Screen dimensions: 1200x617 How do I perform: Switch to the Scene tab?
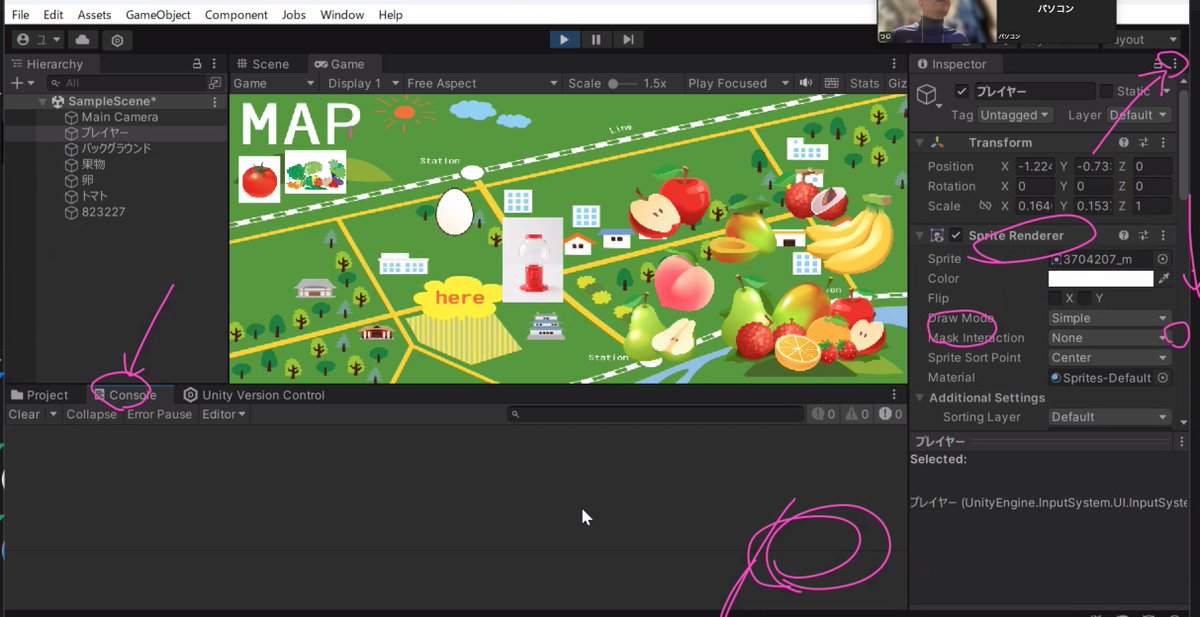click(266, 63)
